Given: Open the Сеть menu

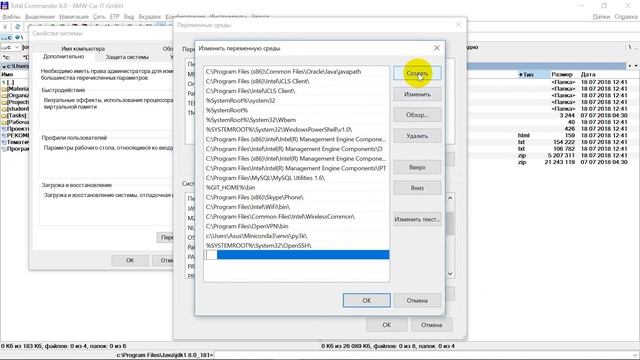Looking at the screenshot, I should tap(99, 17).
